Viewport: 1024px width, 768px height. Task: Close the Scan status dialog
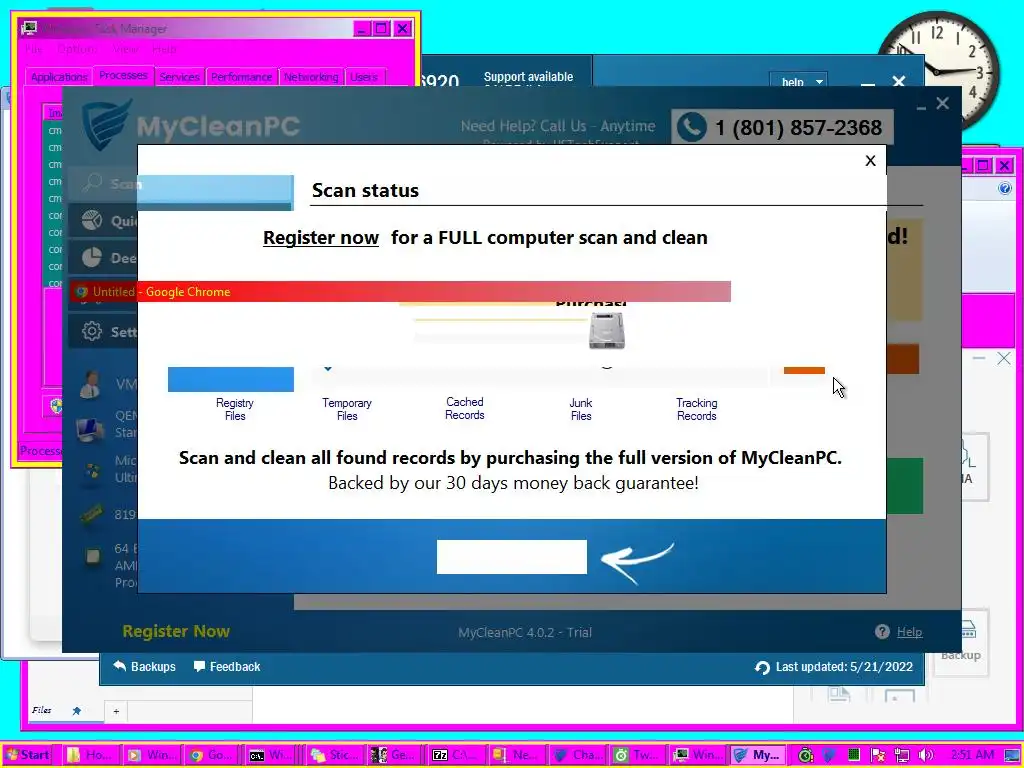pyautogui.click(x=870, y=161)
